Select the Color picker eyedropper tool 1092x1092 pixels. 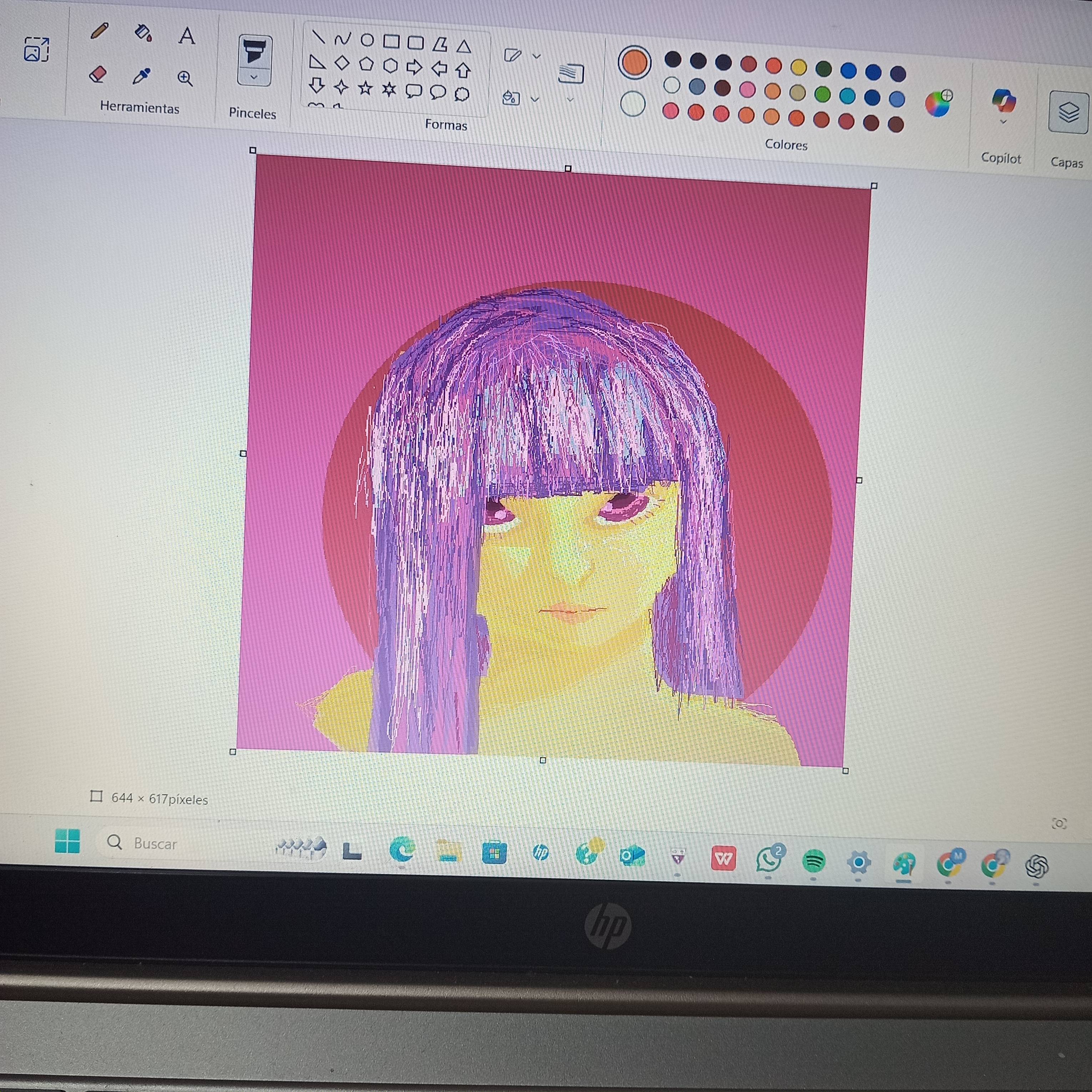pos(141,76)
